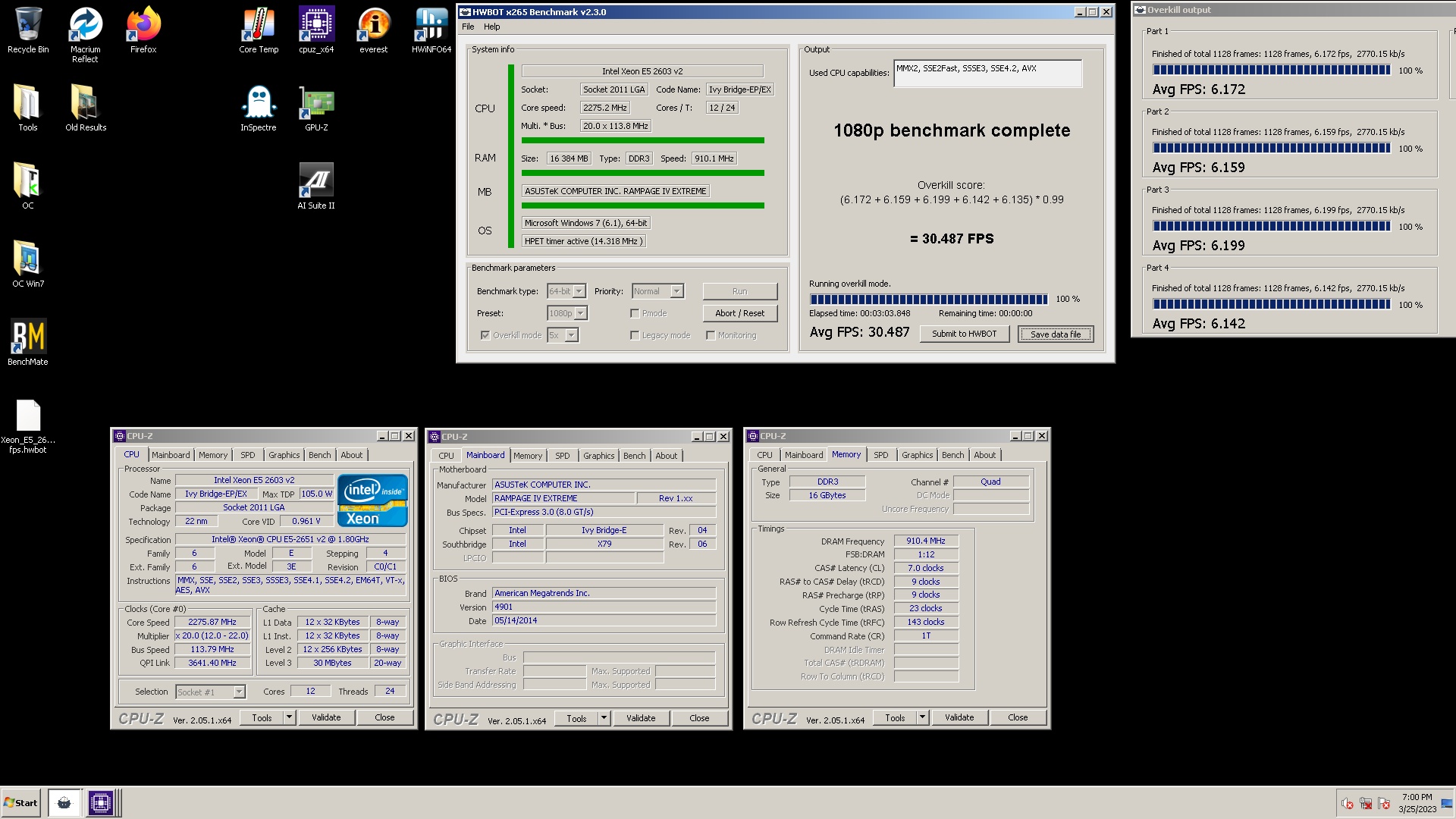Open the OC Win7 folder
Viewport: 1456px width, 819px height.
[28, 264]
